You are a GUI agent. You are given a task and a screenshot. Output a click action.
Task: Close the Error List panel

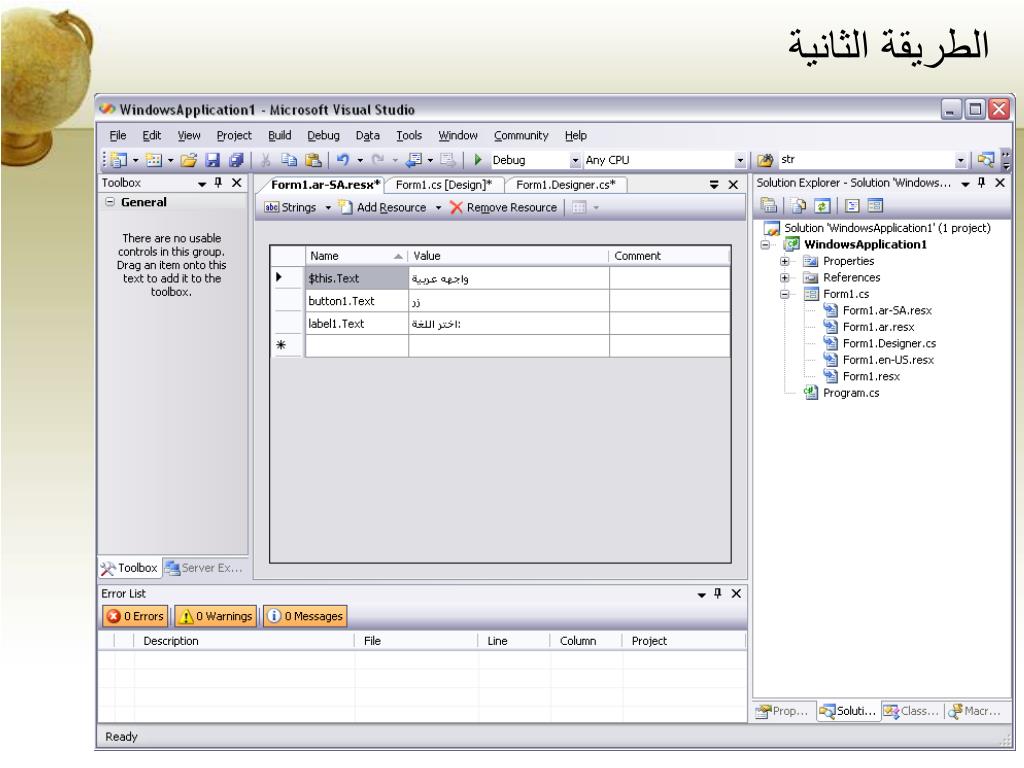[736, 593]
